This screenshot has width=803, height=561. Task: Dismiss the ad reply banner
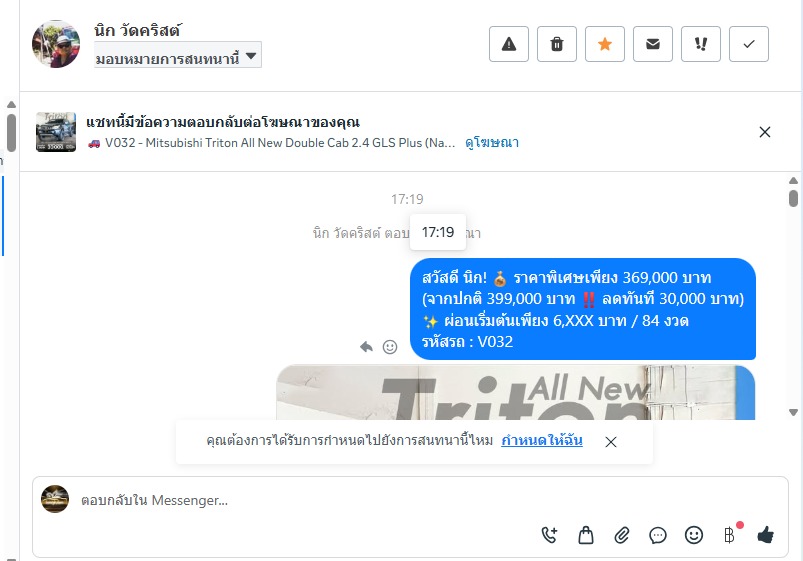click(x=765, y=132)
